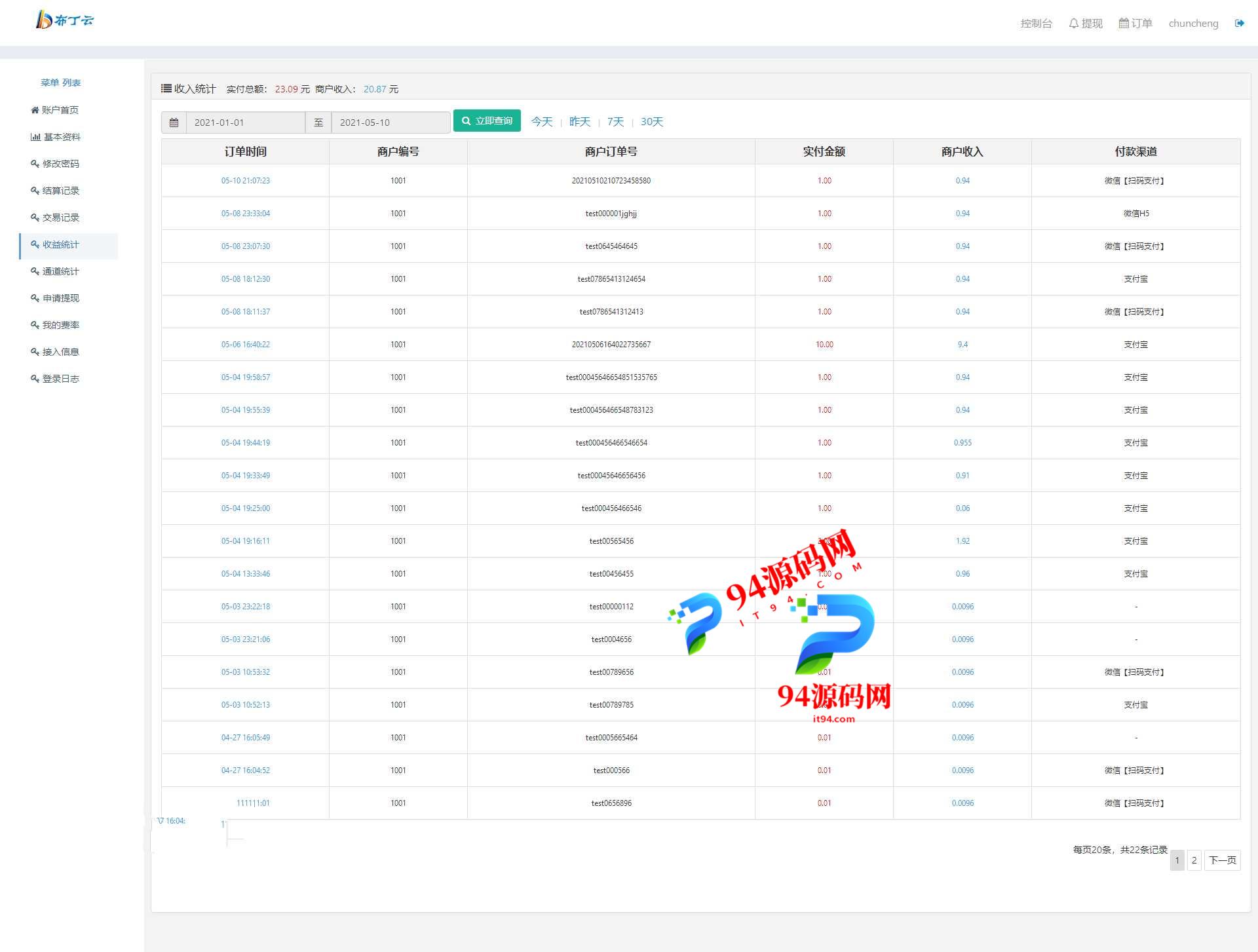Screen dimensions: 1258x952
Task: Open 结算记录 in sidebar
Action: [55, 191]
